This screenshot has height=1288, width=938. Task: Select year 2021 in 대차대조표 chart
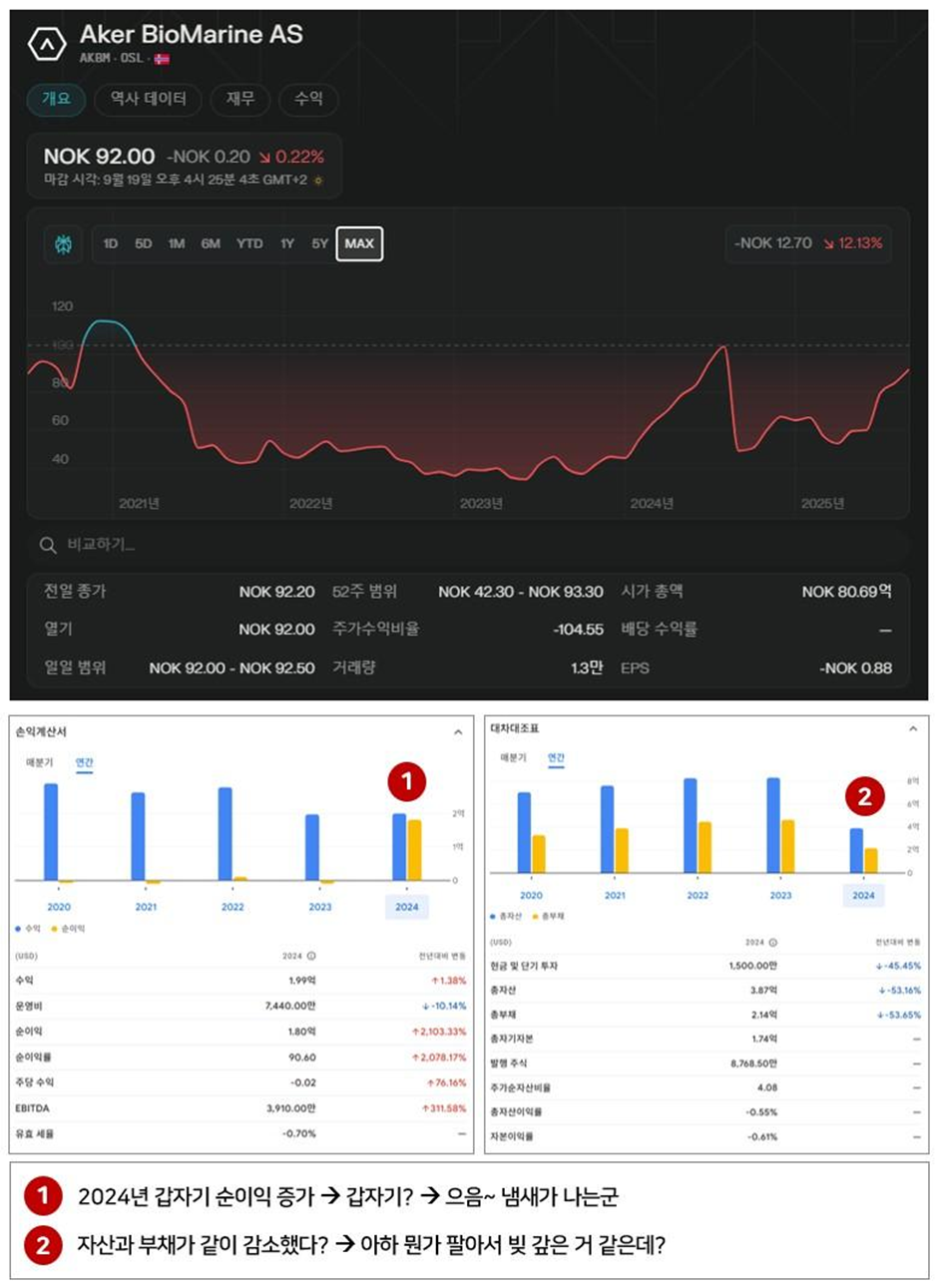[615, 895]
